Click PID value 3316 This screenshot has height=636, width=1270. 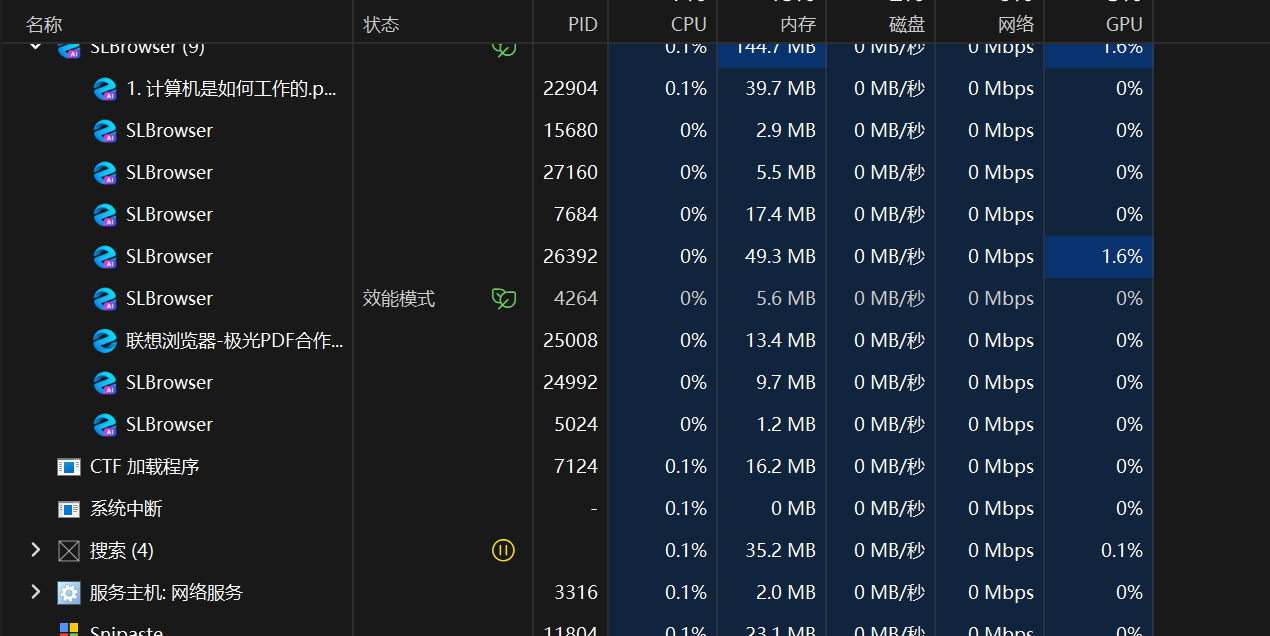[x=576, y=593]
